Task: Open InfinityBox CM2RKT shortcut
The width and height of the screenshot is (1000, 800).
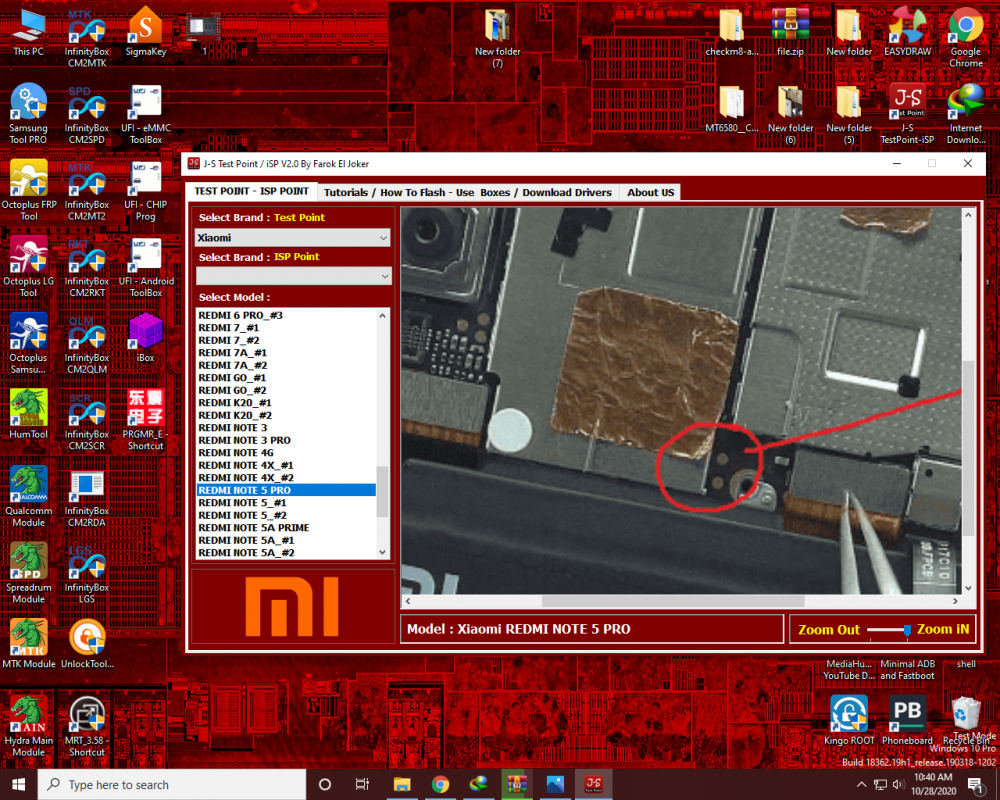Action: (87, 268)
